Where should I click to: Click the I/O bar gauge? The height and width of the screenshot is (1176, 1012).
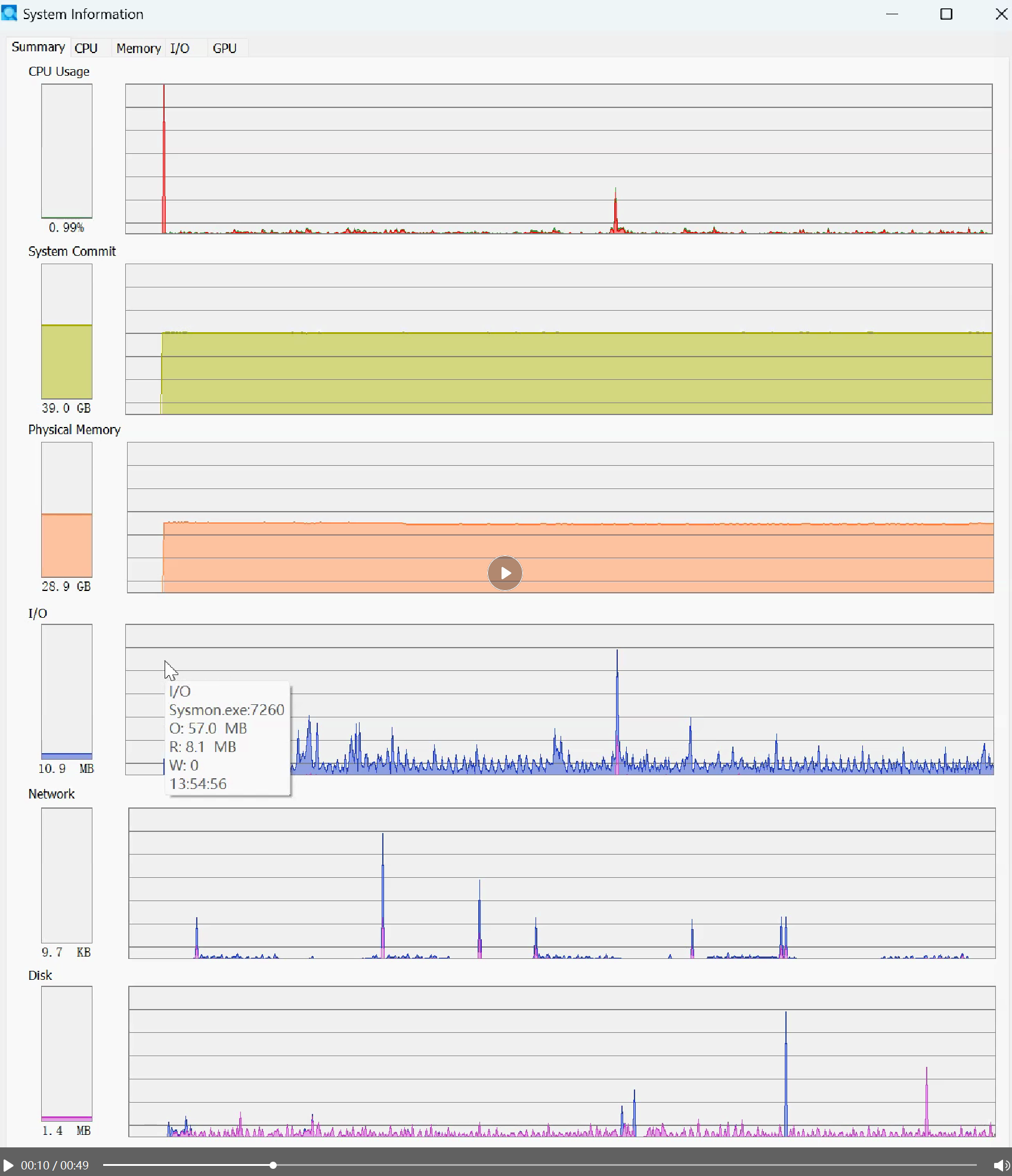[x=67, y=692]
